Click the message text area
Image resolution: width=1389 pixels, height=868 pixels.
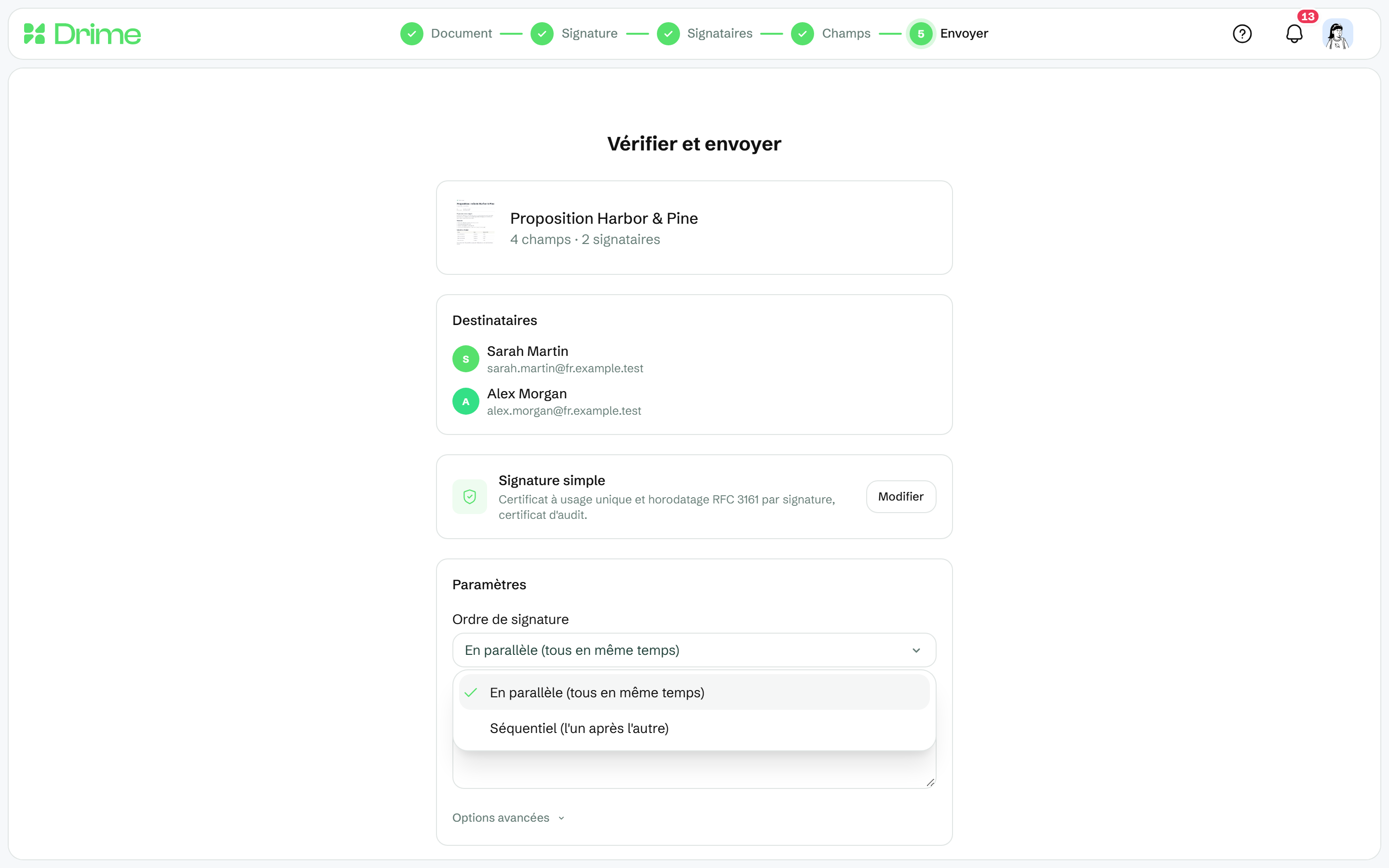[x=694, y=769]
